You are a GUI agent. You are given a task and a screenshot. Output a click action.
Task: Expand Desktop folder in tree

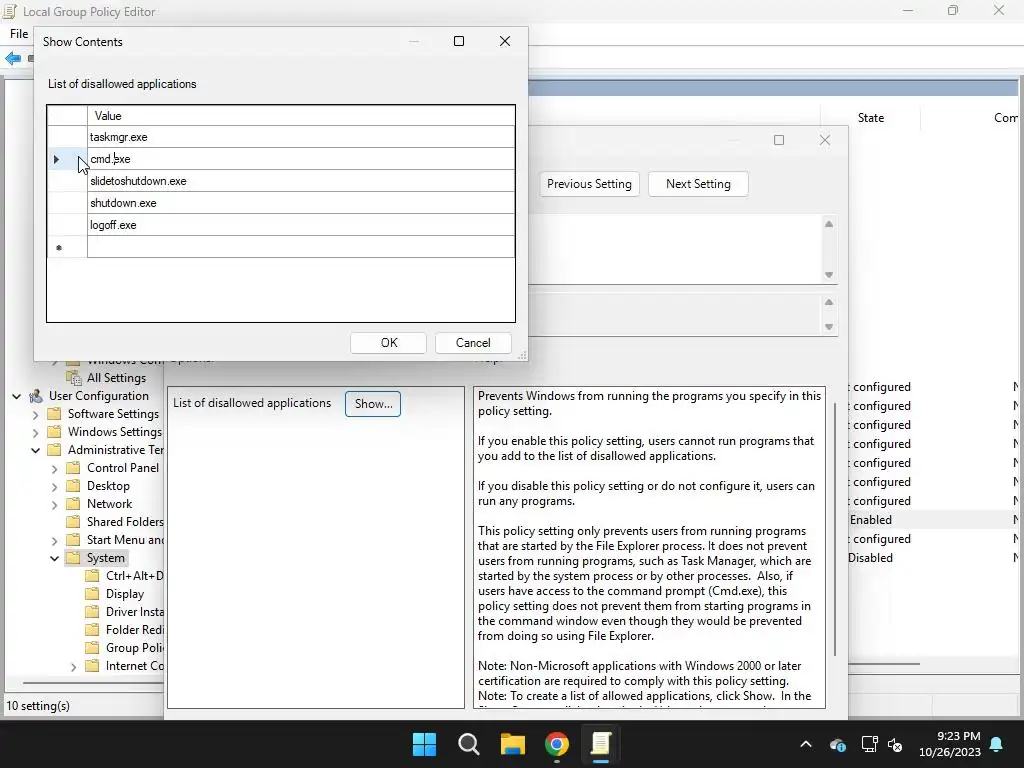55,486
